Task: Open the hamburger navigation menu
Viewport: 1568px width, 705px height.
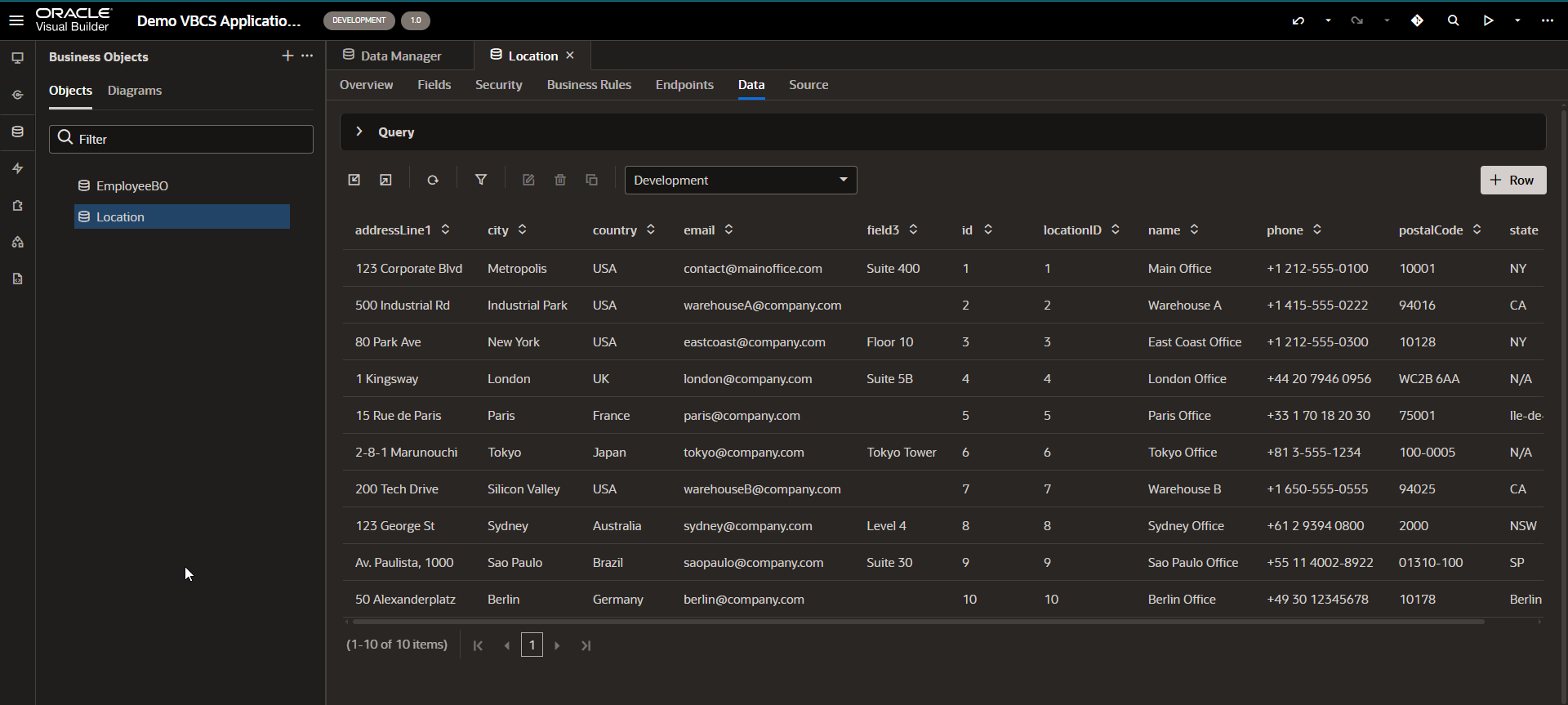Action: pyautogui.click(x=16, y=20)
